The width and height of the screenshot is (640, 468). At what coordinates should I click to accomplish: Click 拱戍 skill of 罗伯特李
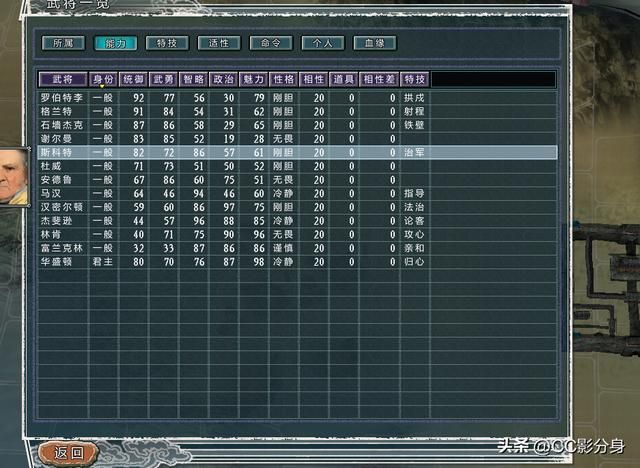click(x=414, y=98)
